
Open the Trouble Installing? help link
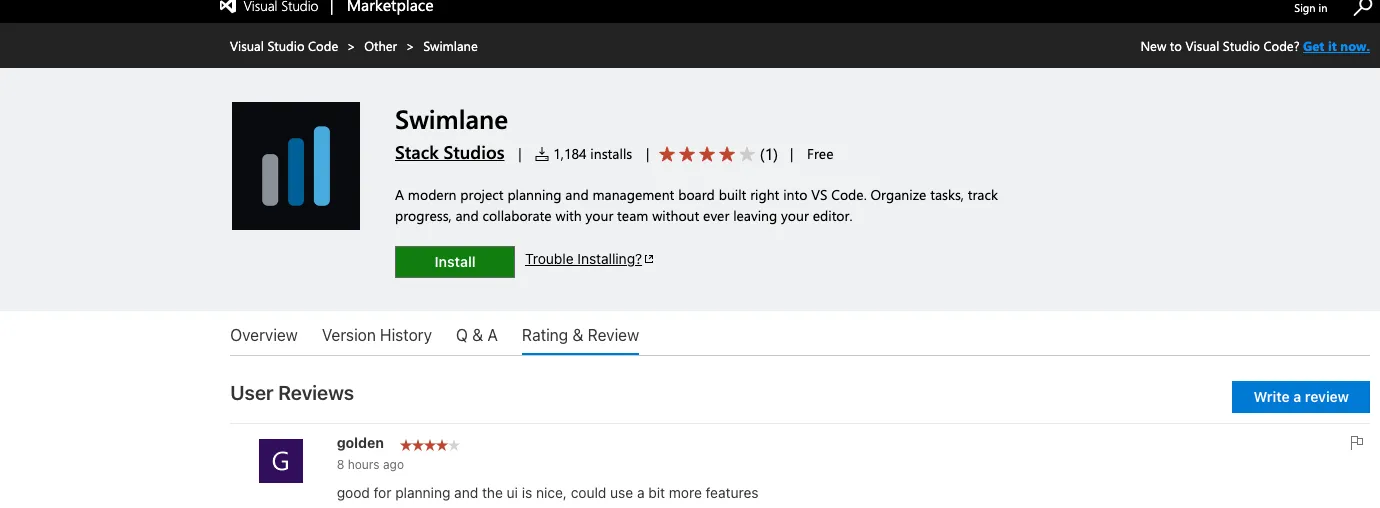[x=589, y=259]
